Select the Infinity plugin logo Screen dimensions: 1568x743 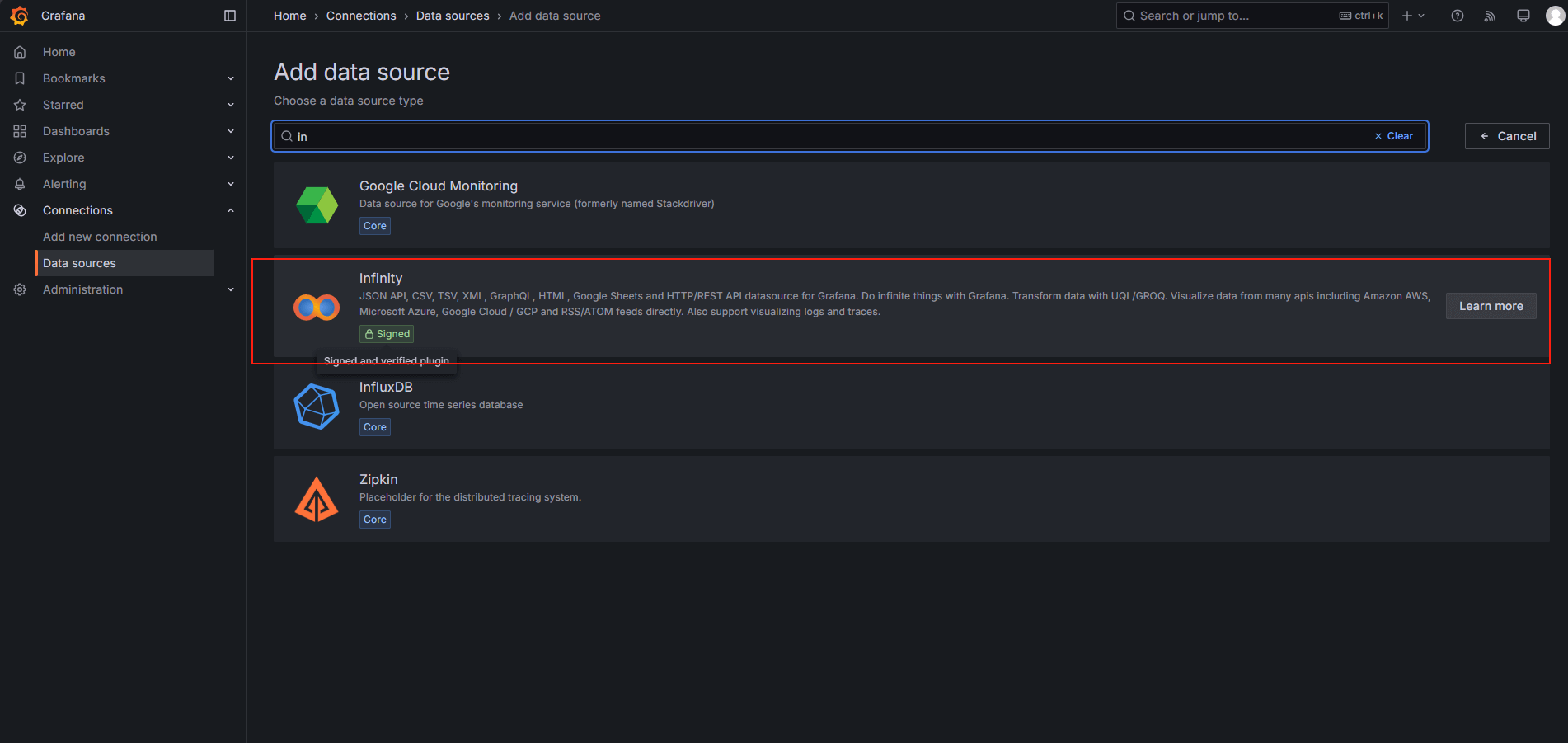point(317,308)
